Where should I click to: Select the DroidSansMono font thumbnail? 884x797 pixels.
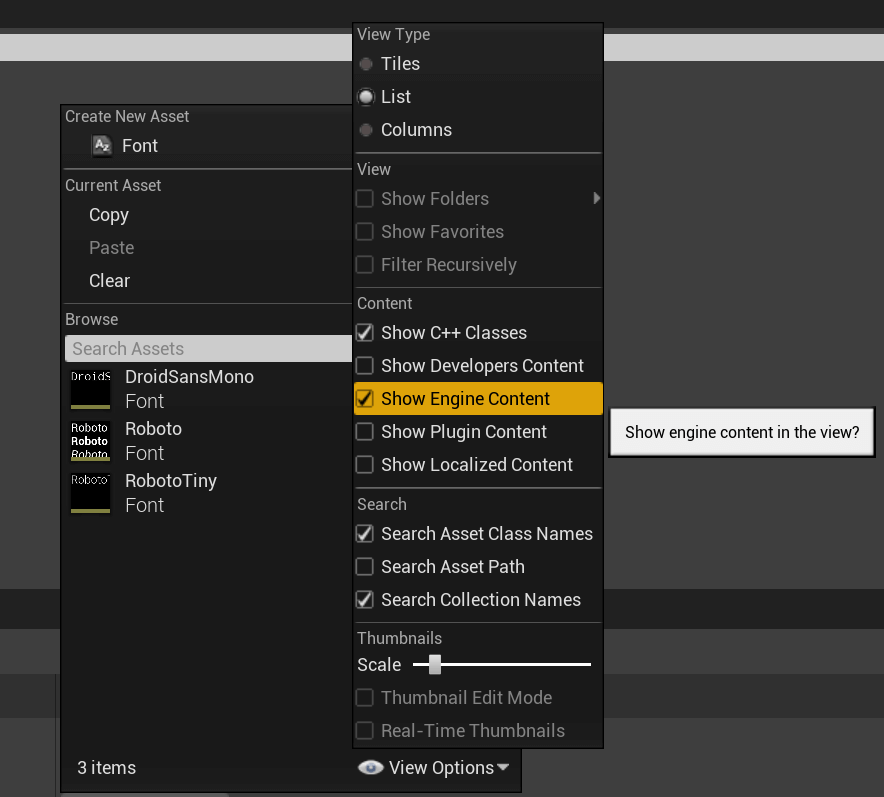(90, 388)
